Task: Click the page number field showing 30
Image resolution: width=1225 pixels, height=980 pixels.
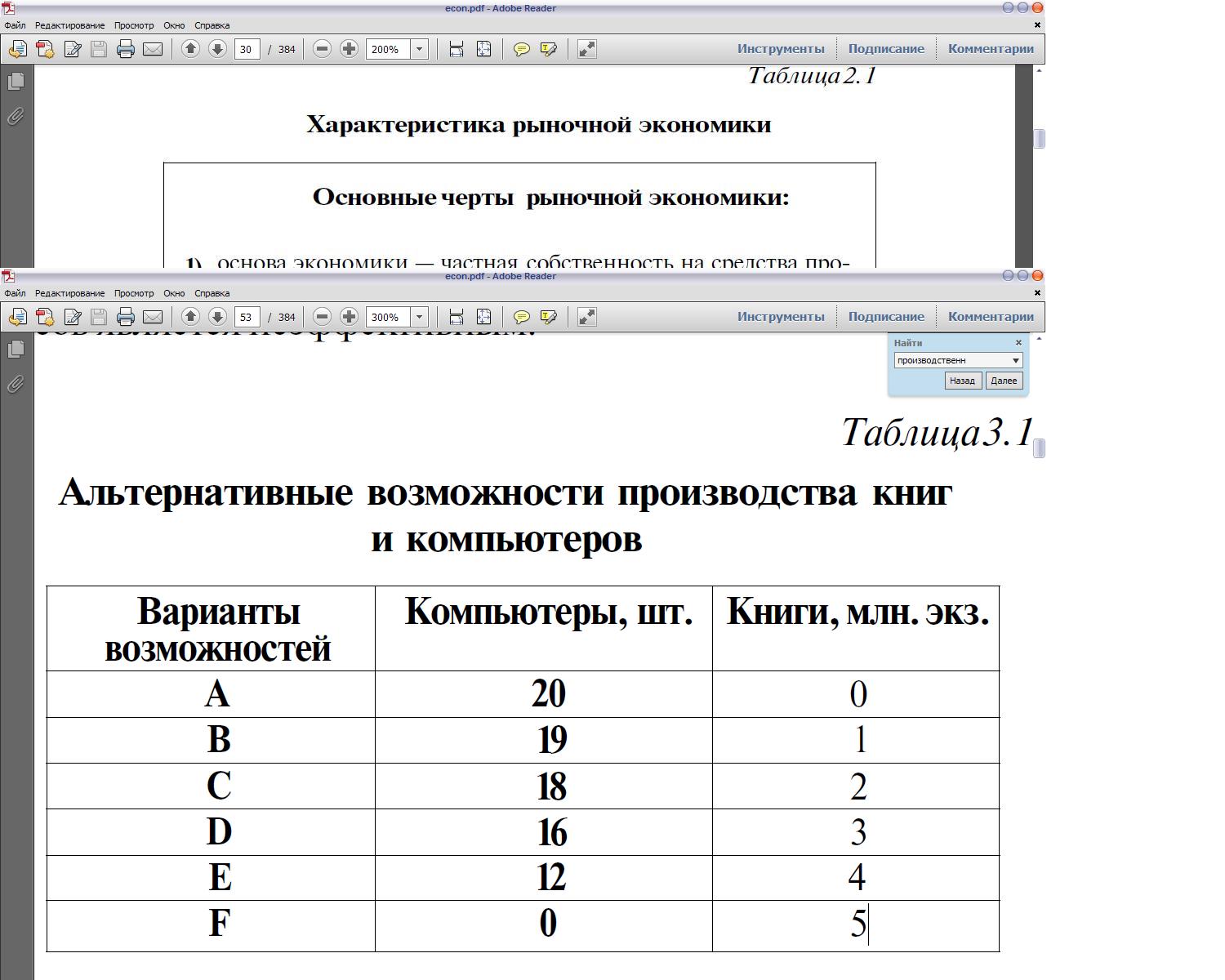Action: (247, 49)
